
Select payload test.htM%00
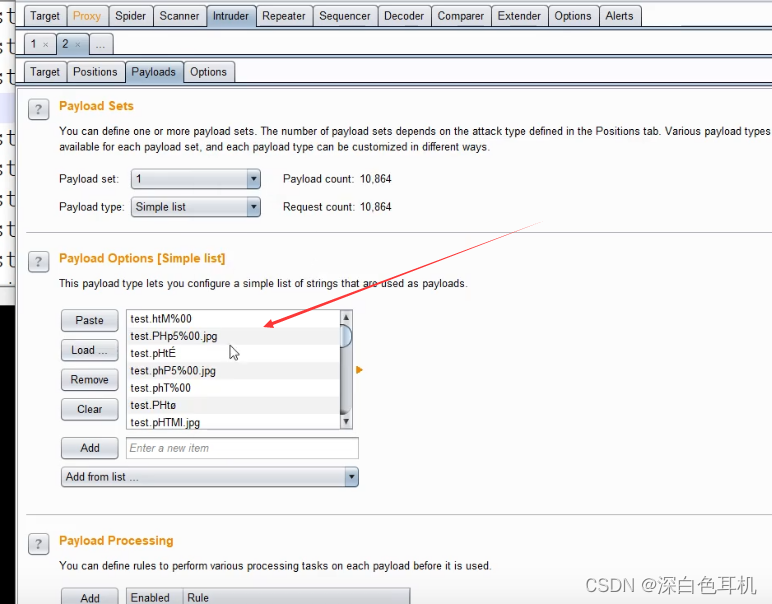tap(233, 319)
